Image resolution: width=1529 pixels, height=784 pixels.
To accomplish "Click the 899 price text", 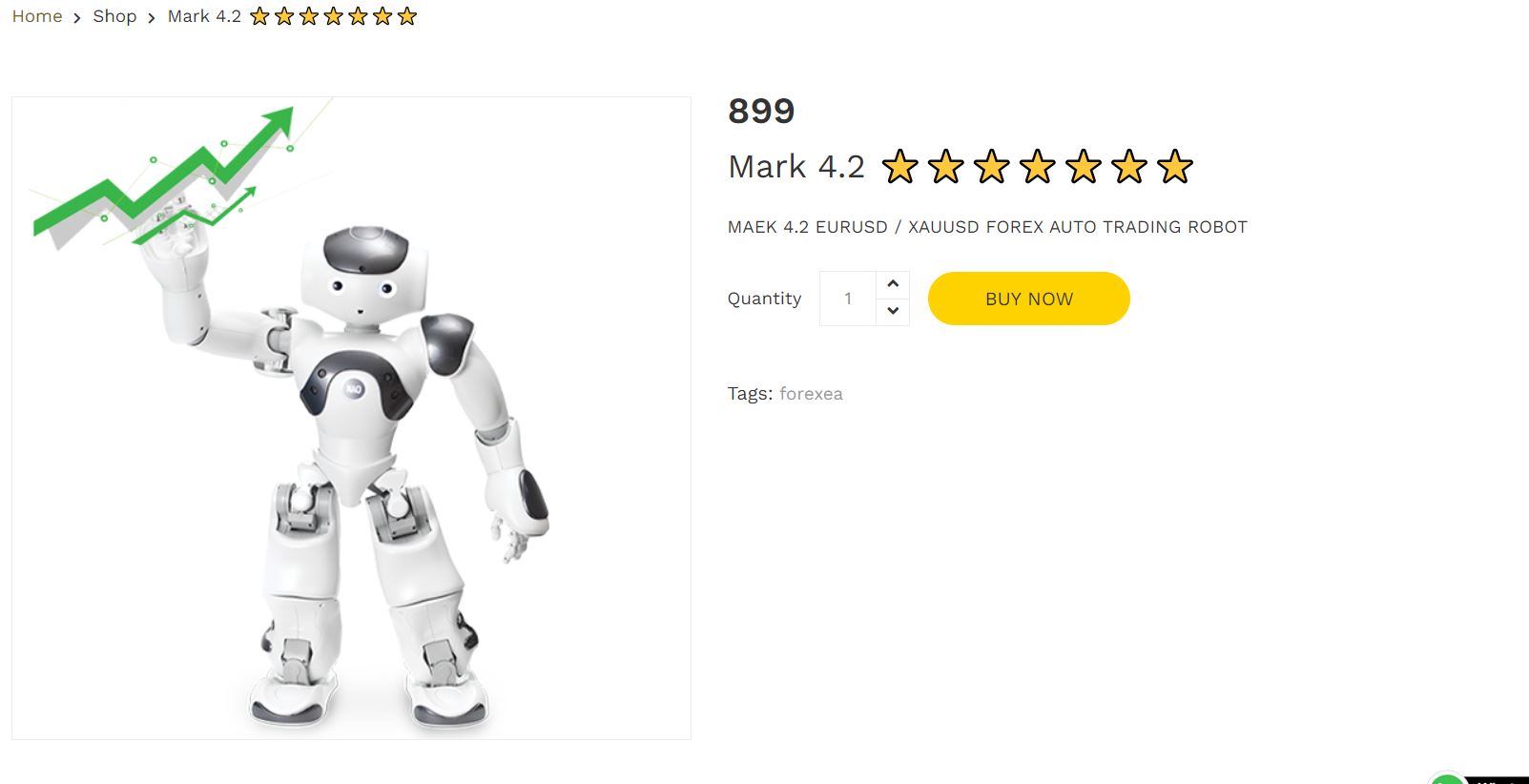I will pyautogui.click(x=761, y=111).
